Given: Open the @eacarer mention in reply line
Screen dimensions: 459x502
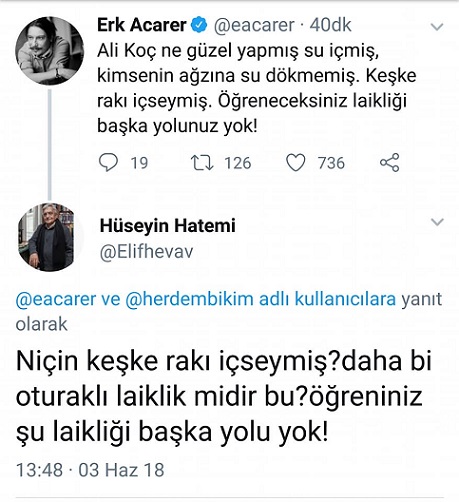Looking at the screenshot, I should click(x=56, y=299).
